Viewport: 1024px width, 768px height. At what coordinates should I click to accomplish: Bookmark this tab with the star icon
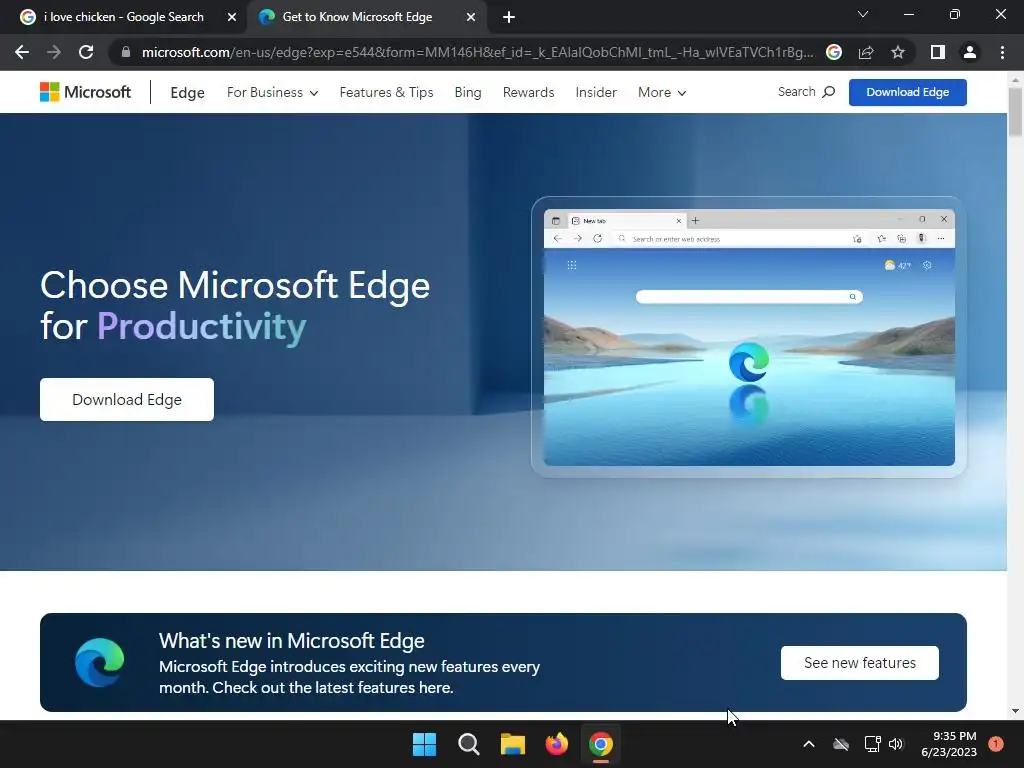point(898,52)
